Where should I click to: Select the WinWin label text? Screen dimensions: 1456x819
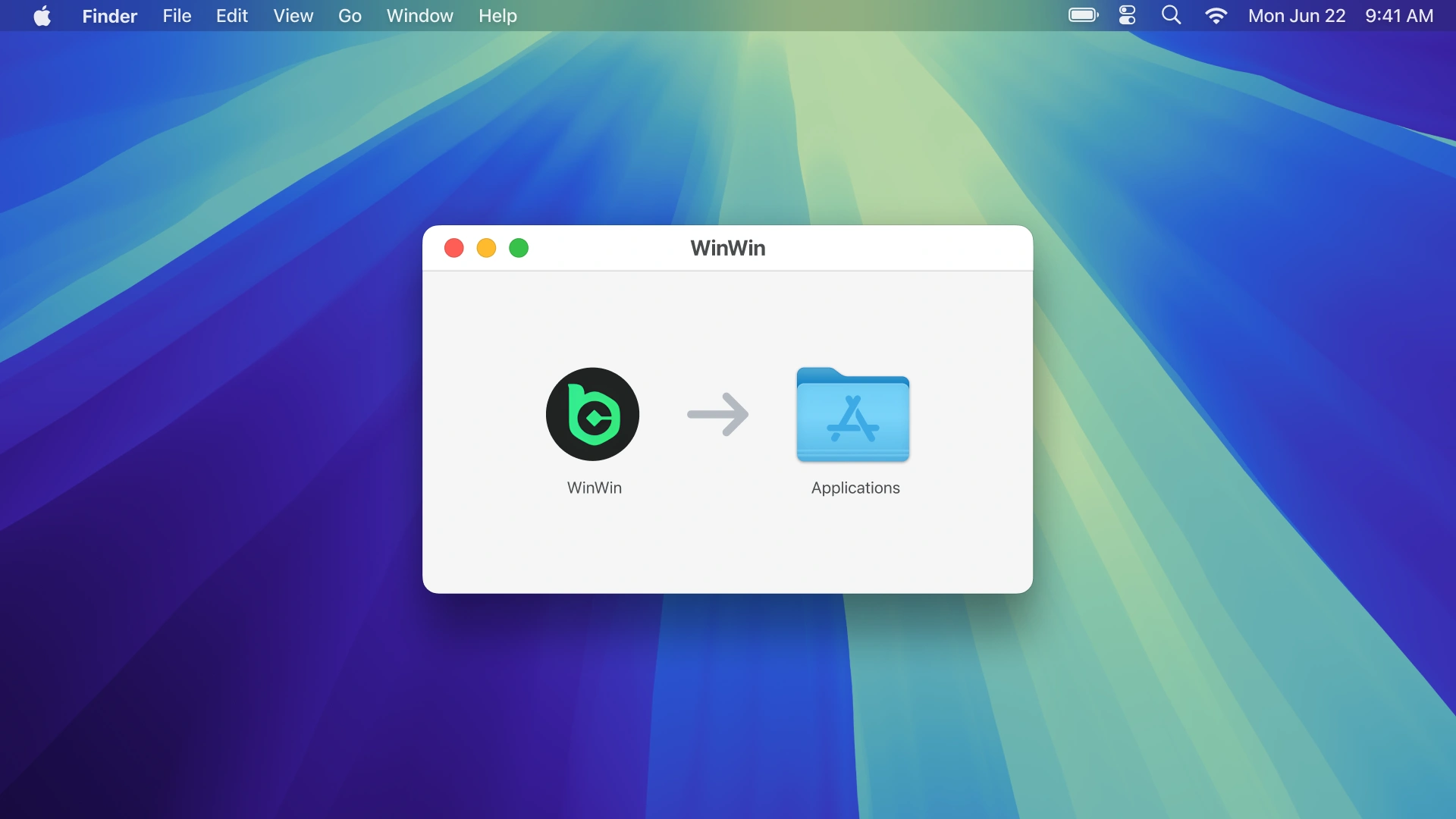(594, 488)
